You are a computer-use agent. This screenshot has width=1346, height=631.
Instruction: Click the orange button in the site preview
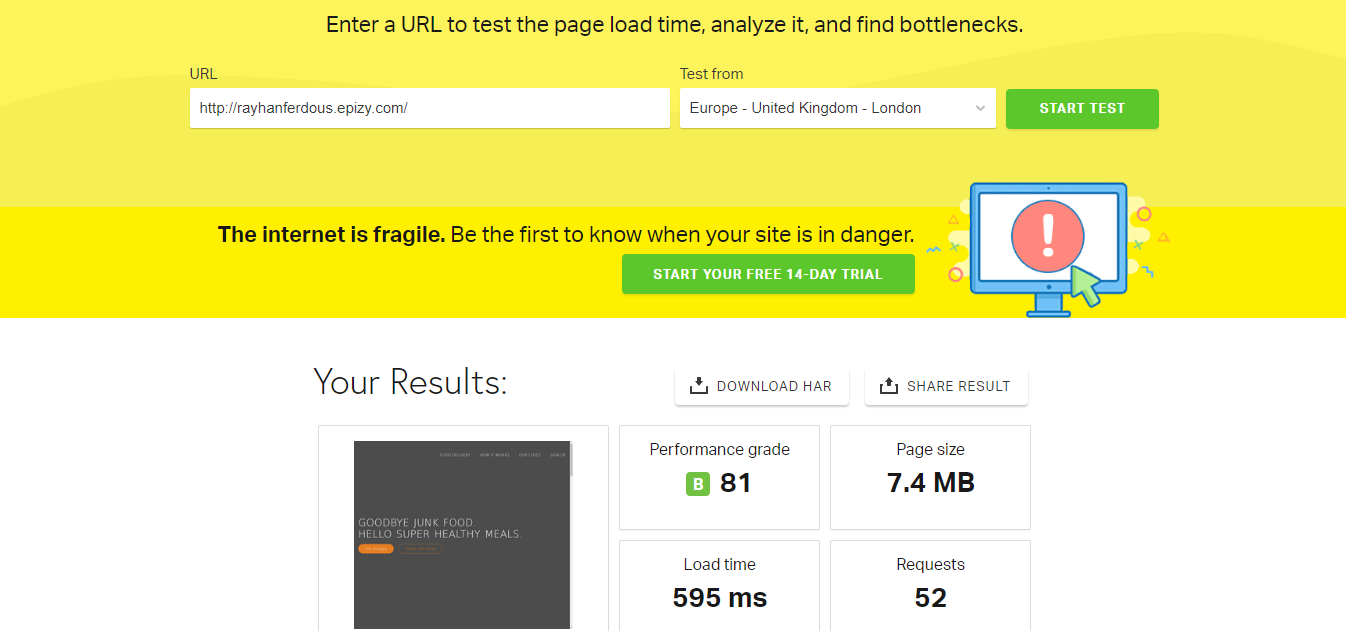pos(375,549)
